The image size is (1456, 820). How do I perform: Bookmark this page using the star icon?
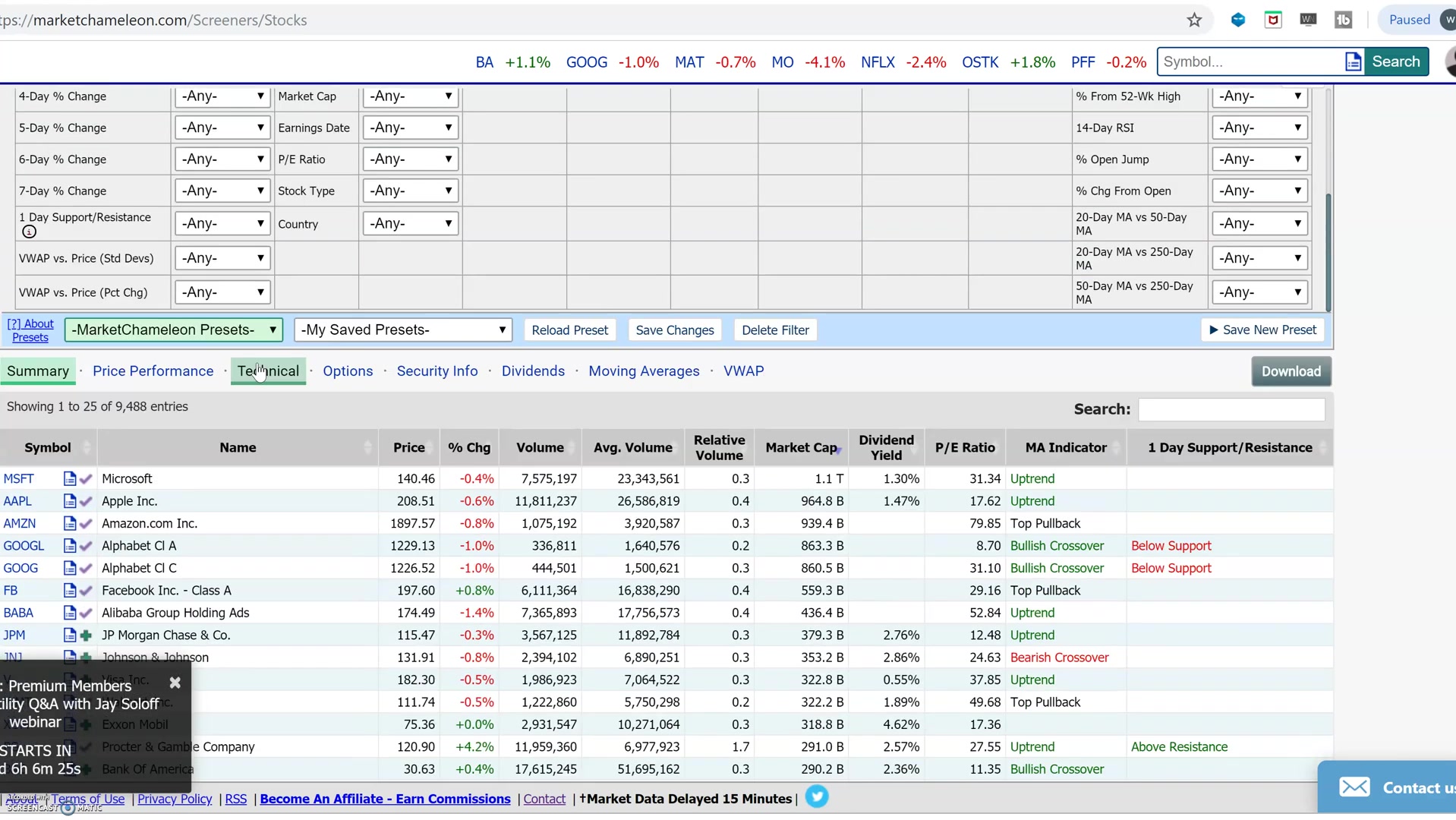pos(1194,20)
